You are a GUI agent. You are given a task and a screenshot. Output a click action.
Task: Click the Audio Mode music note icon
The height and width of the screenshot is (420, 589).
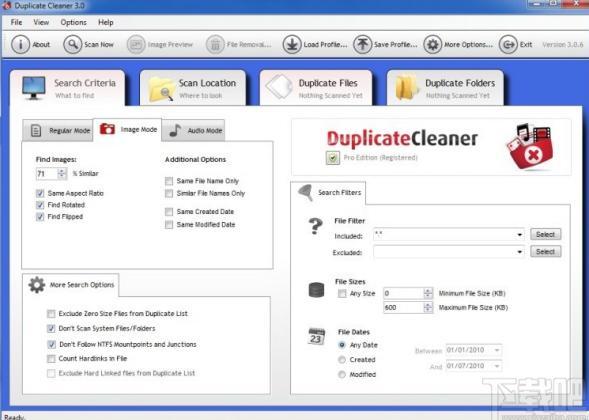click(x=175, y=130)
